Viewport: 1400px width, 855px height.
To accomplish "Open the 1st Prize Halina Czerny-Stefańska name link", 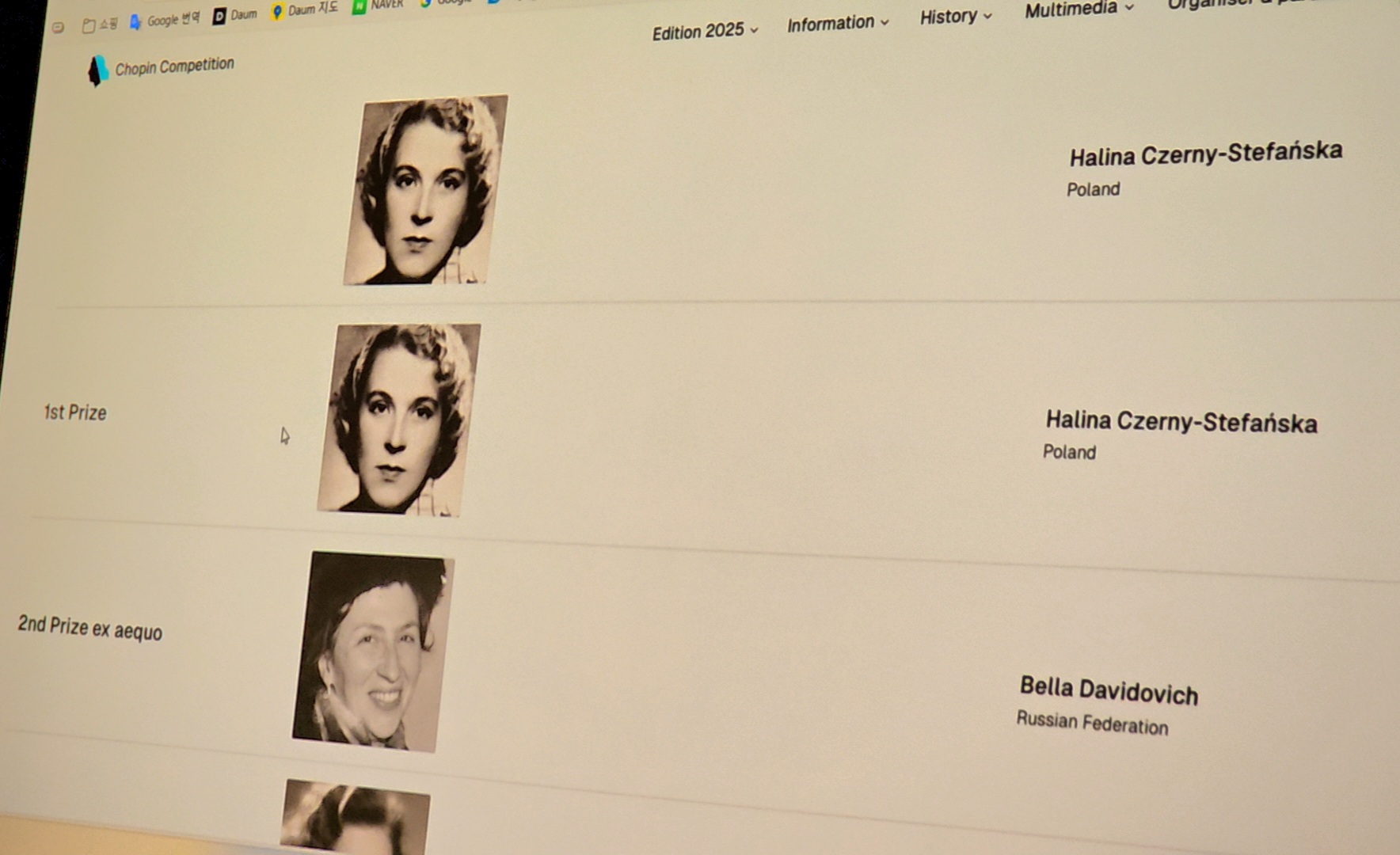I will click(x=1181, y=421).
